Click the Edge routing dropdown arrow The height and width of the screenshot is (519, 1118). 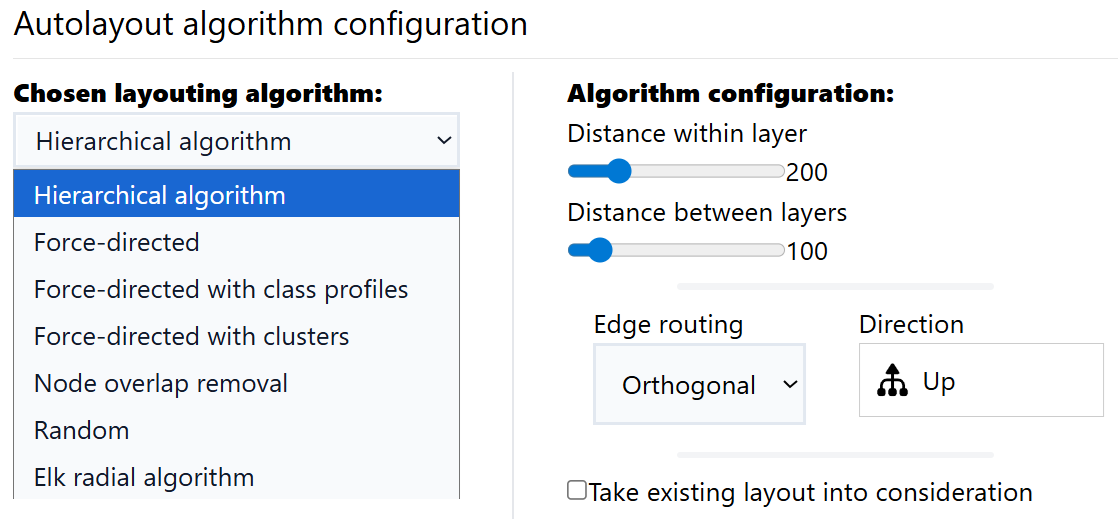tap(790, 385)
